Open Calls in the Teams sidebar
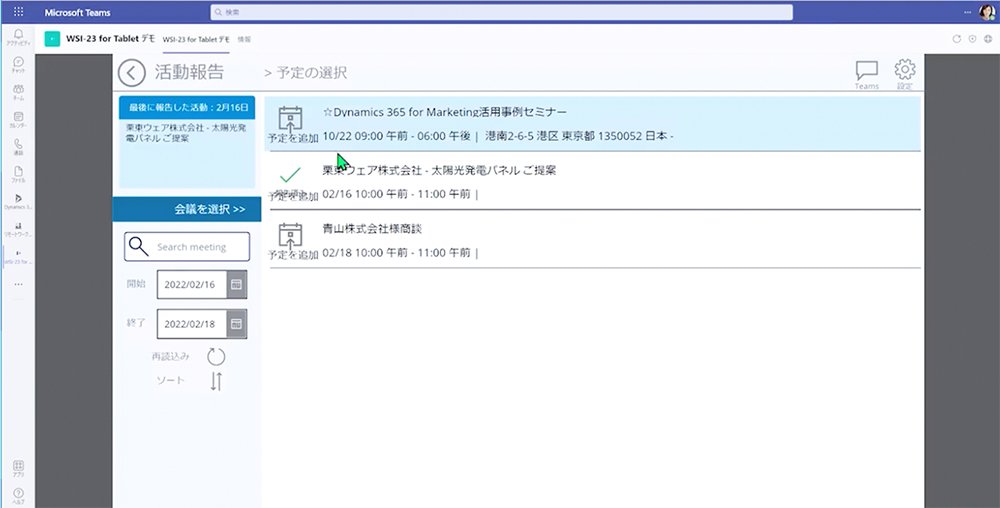Screen dimensions: 1000x508 point(18,147)
